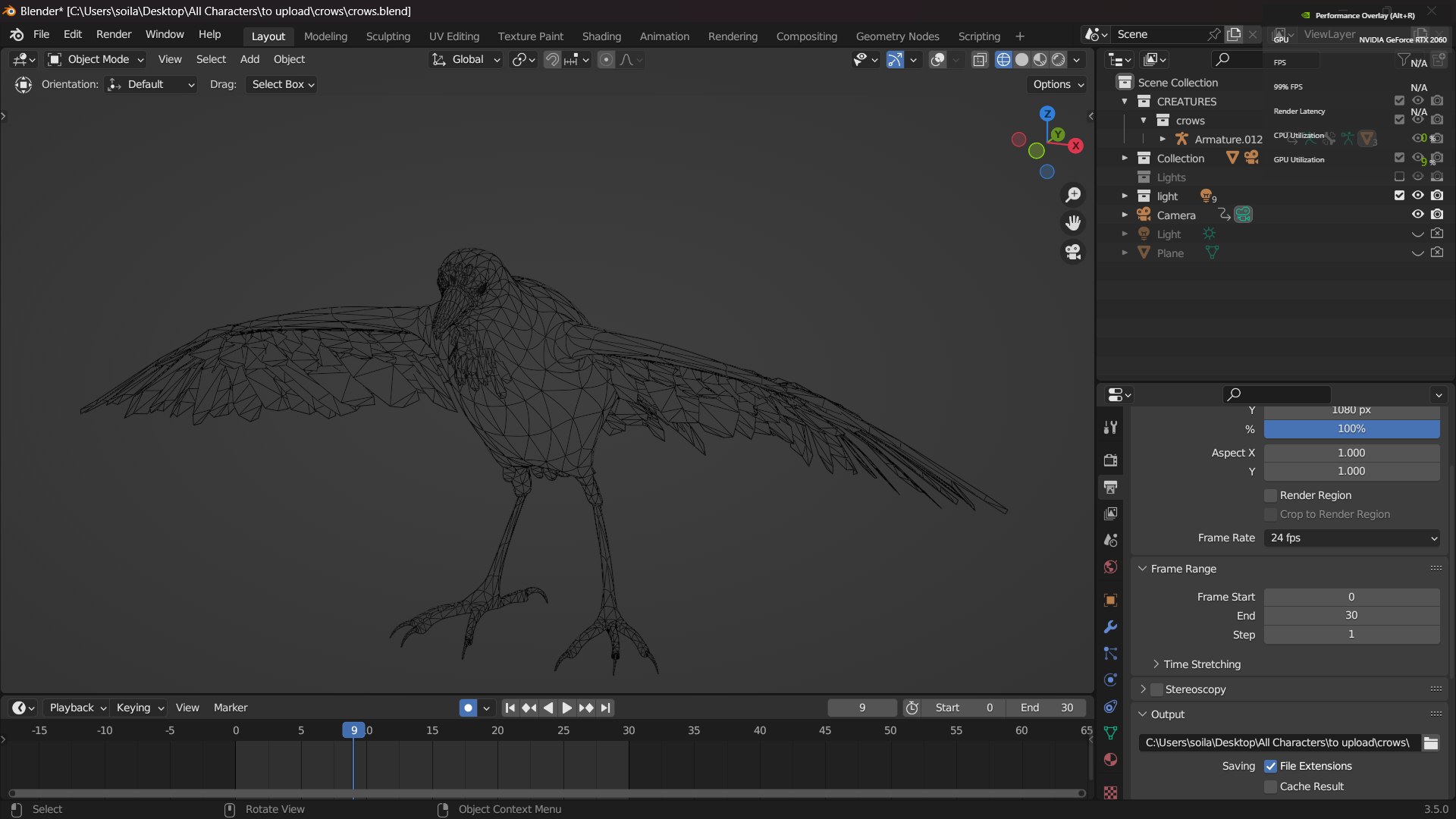The width and height of the screenshot is (1456, 819).
Task: Click the zoom viewport magnifier icon
Action: coord(1073,195)
